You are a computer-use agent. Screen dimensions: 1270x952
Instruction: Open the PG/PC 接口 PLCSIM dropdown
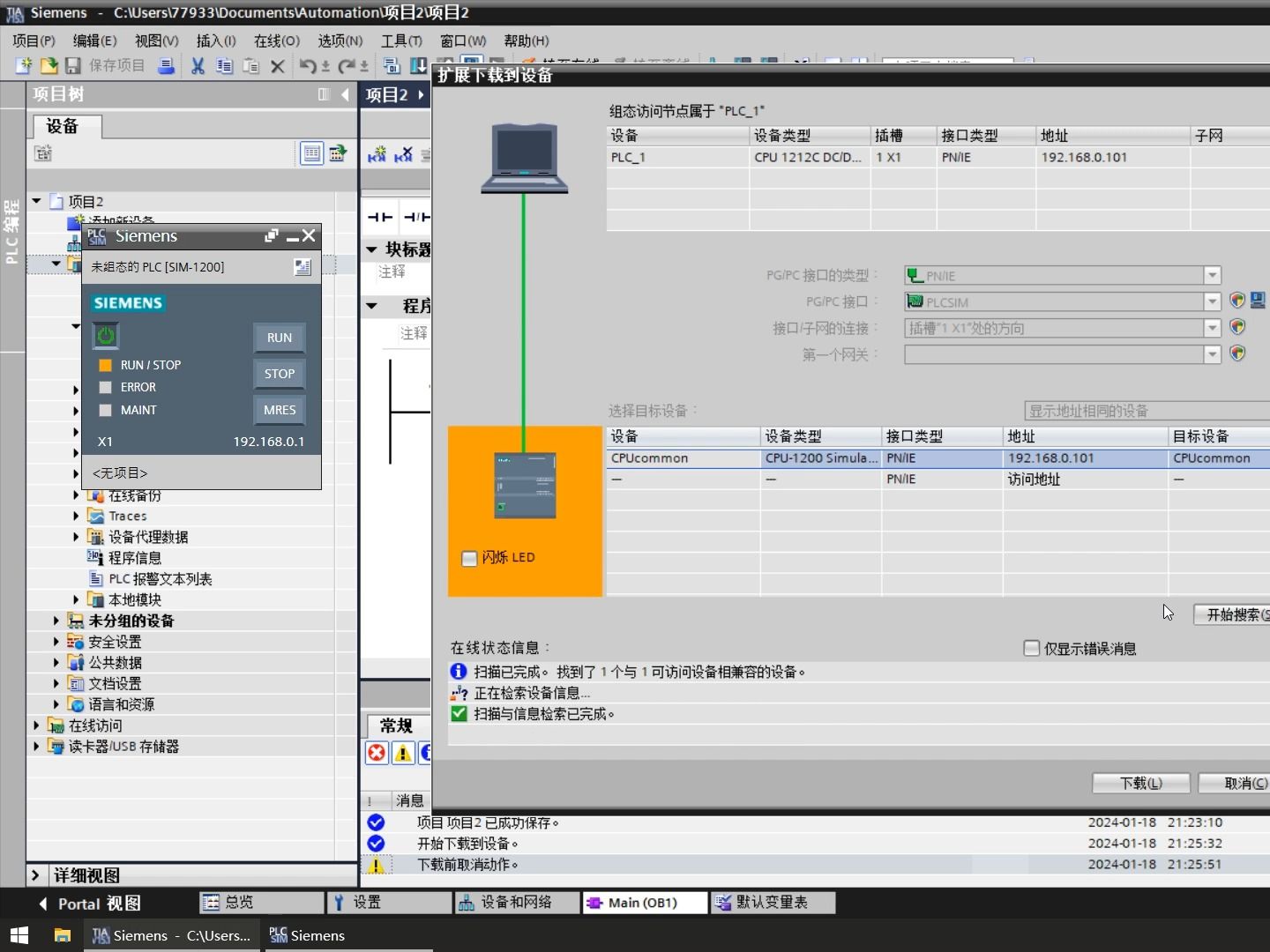(x=1213, y=301)
